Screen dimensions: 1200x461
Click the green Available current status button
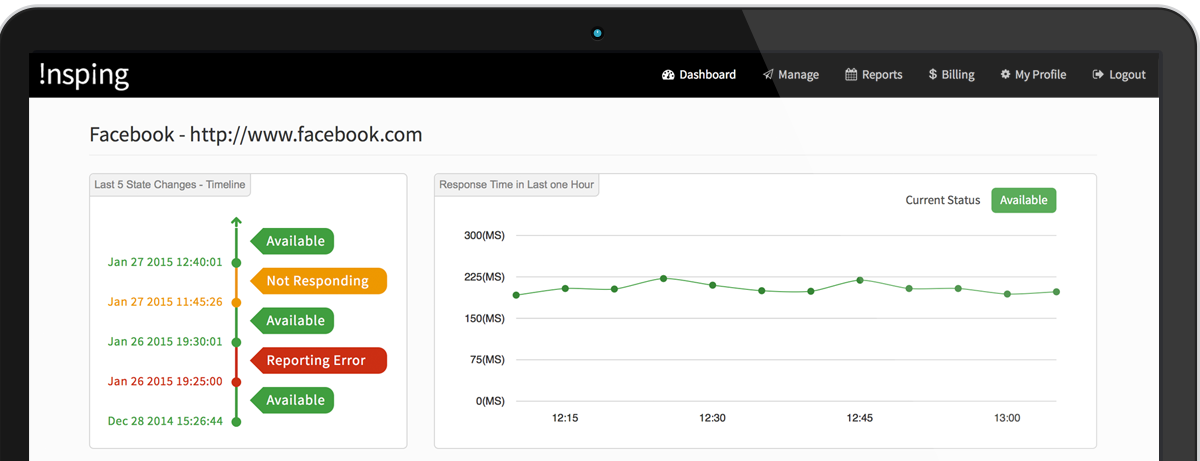click(1023, 200)
